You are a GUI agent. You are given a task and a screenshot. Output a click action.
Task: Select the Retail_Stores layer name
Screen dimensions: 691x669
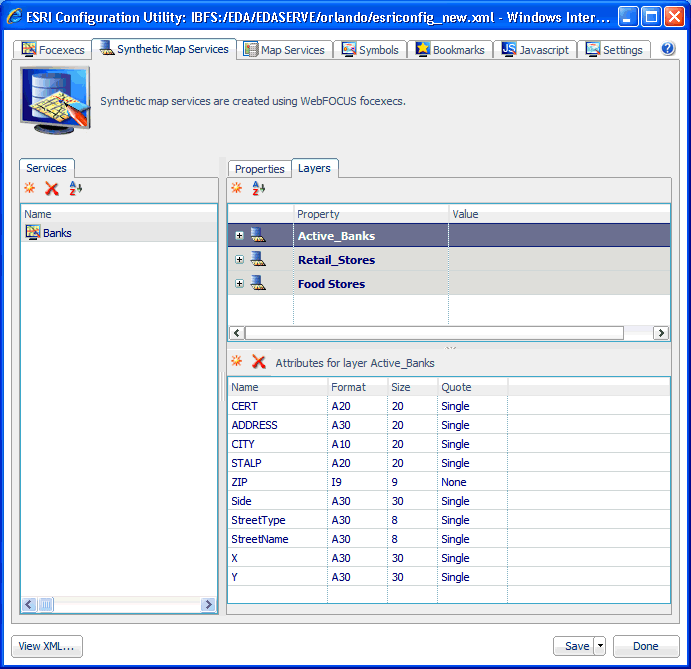(x=337, y=260)
